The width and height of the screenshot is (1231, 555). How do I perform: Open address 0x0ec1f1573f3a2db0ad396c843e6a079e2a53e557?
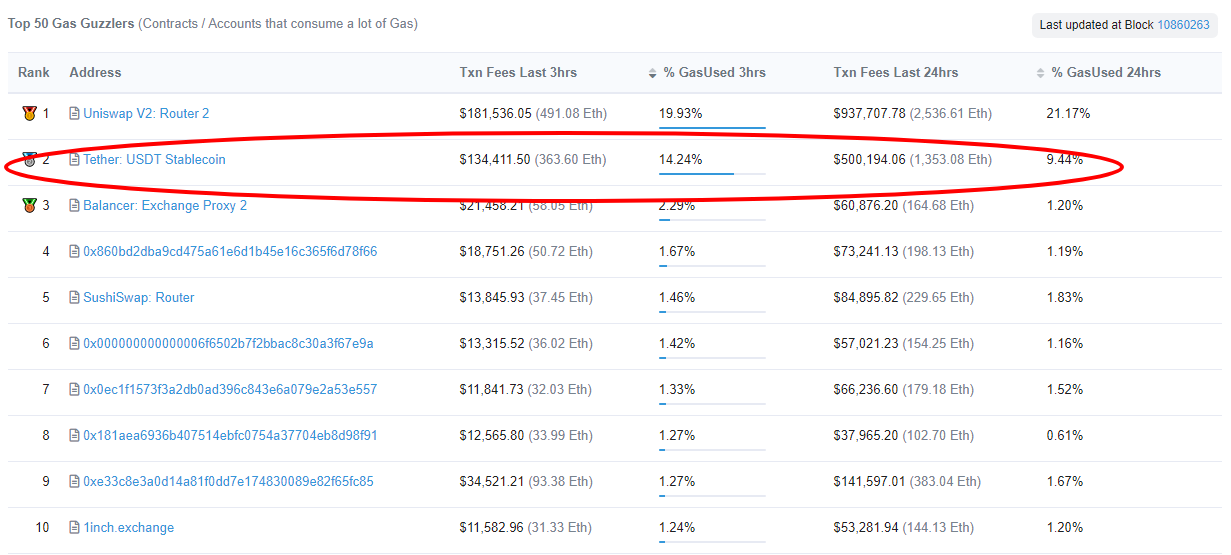pyautogui.click(x=230, y=389)
